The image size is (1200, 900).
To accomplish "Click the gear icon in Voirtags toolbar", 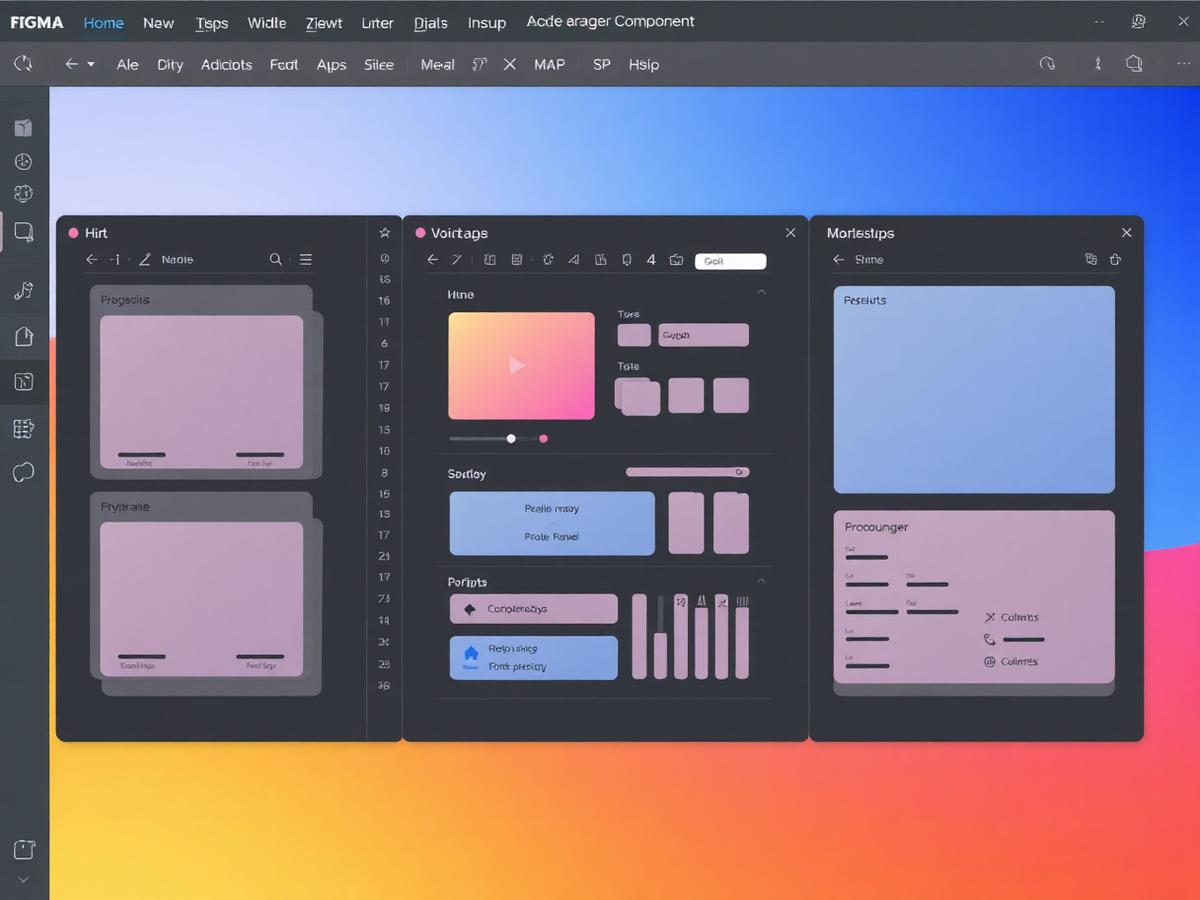I will pyautogui.click(x=548, y=260).
